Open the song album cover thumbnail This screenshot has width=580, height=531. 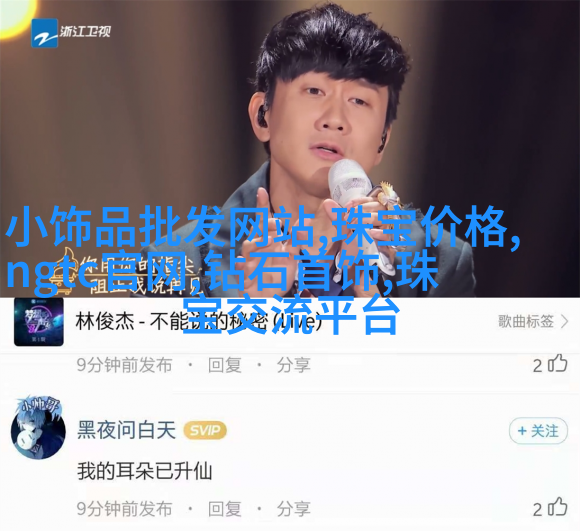[x=39, y=322]
